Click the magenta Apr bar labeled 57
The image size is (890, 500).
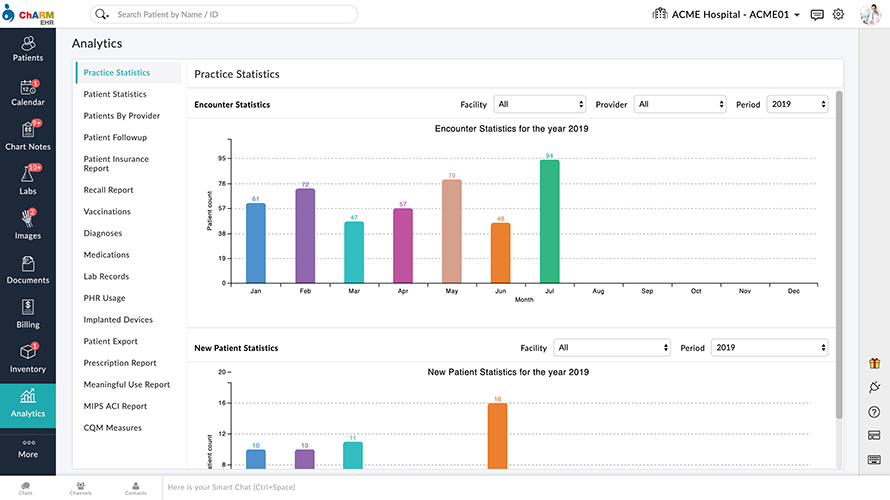pyautogui.click(x=403, y=245)
